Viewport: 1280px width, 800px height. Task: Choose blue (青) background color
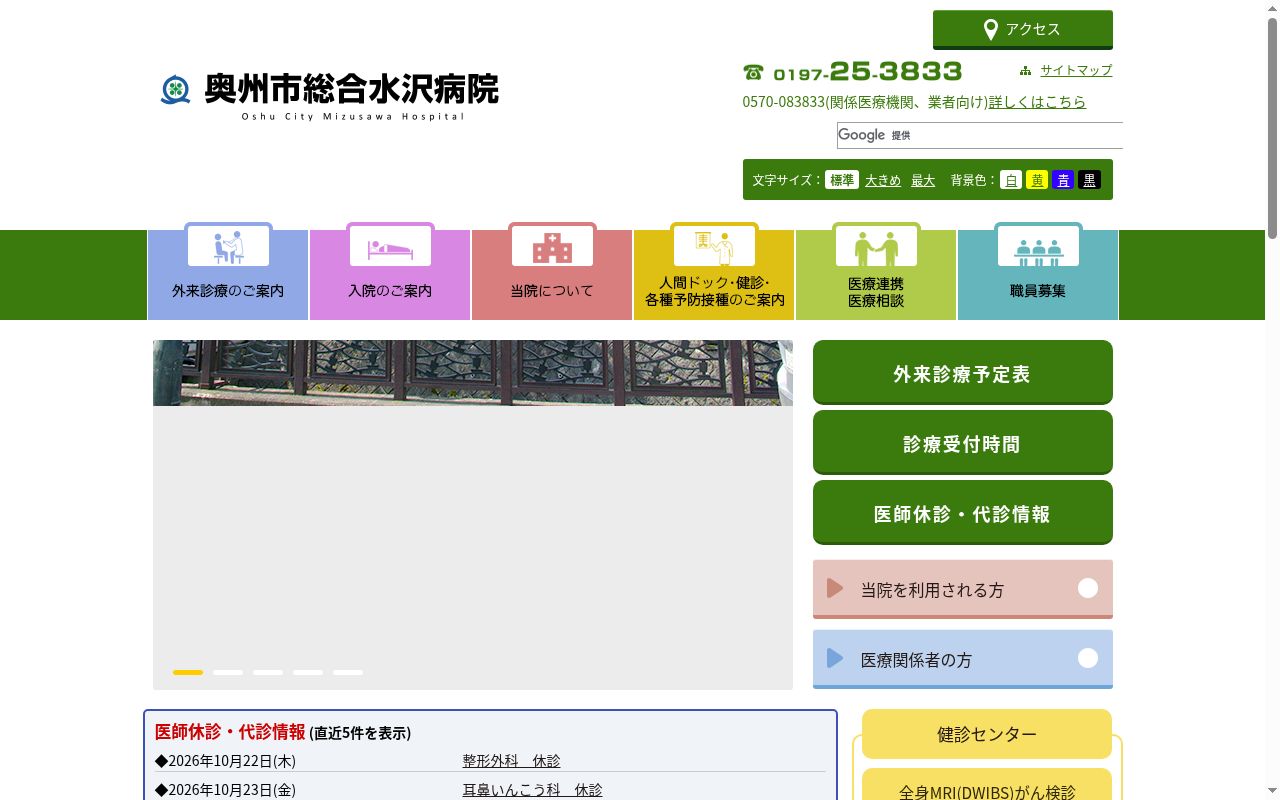(x=1063, y=180)
